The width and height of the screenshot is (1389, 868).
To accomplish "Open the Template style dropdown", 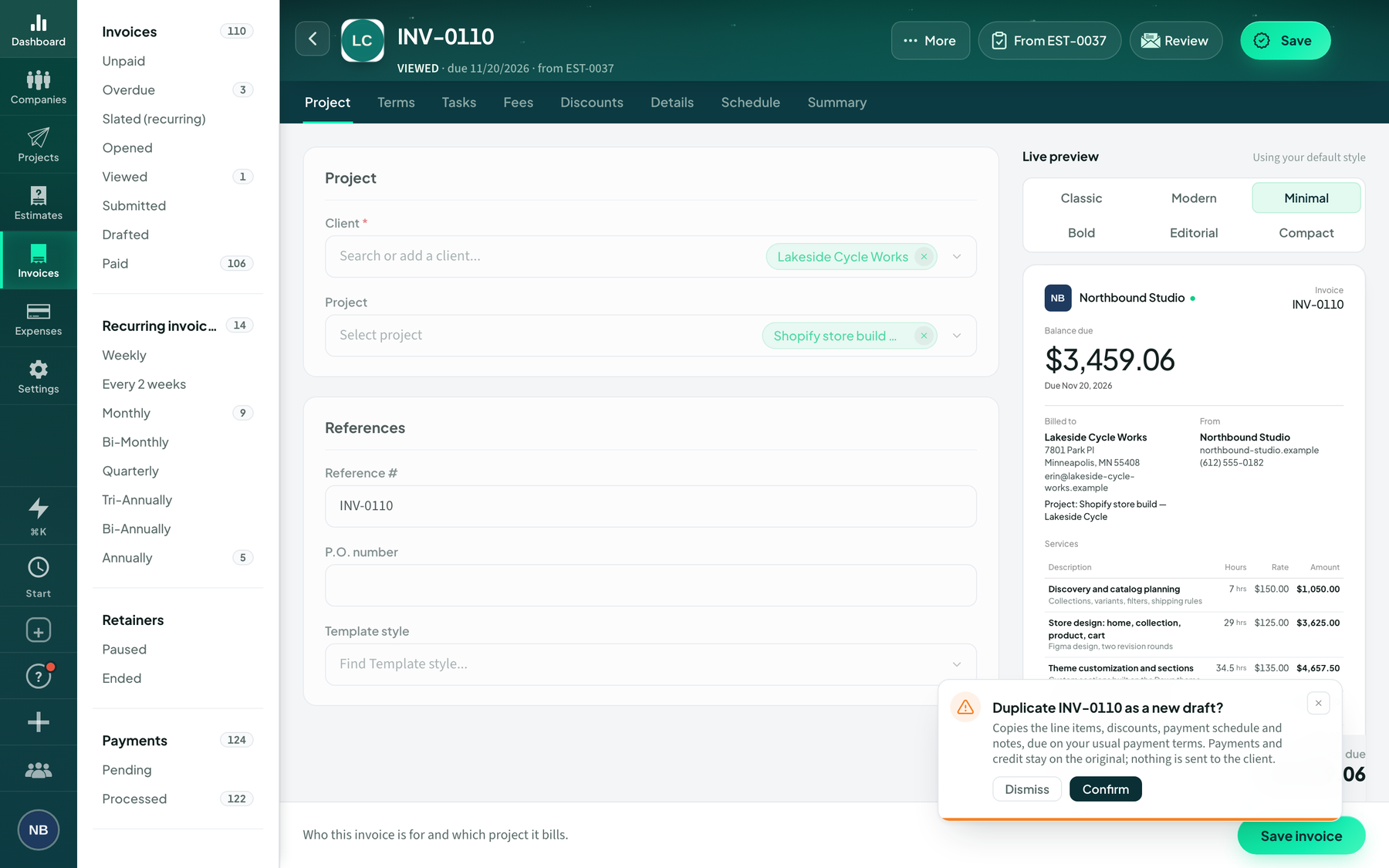I will tap(651, 664).
